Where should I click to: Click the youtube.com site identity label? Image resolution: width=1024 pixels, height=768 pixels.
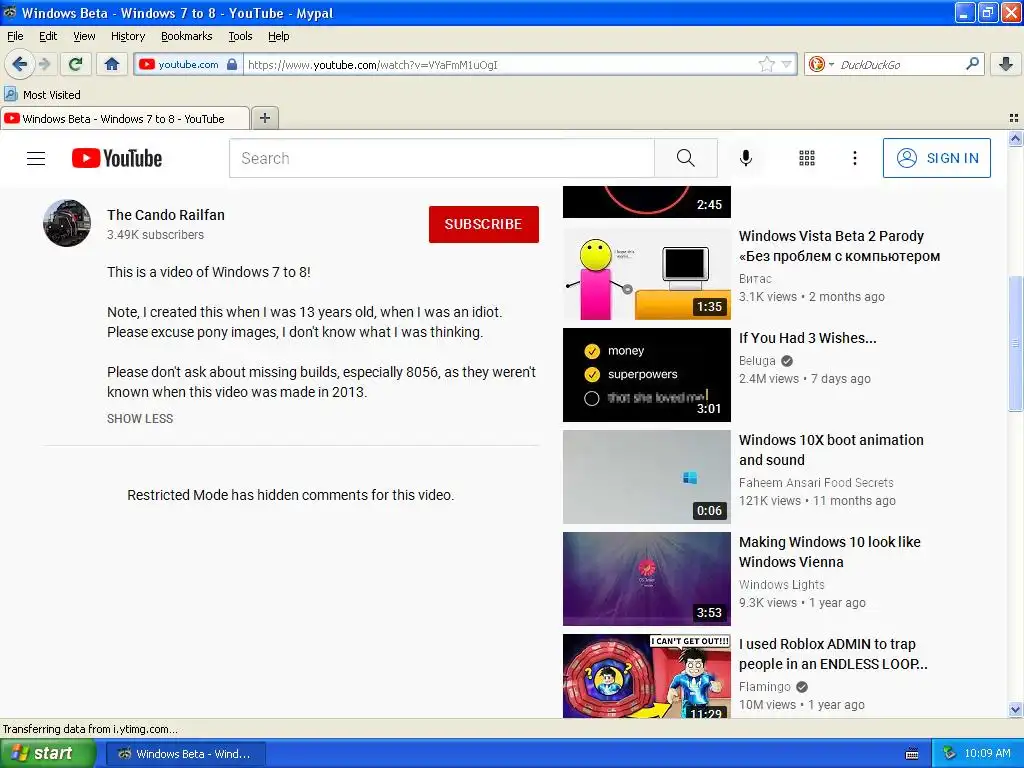[188, 64]
